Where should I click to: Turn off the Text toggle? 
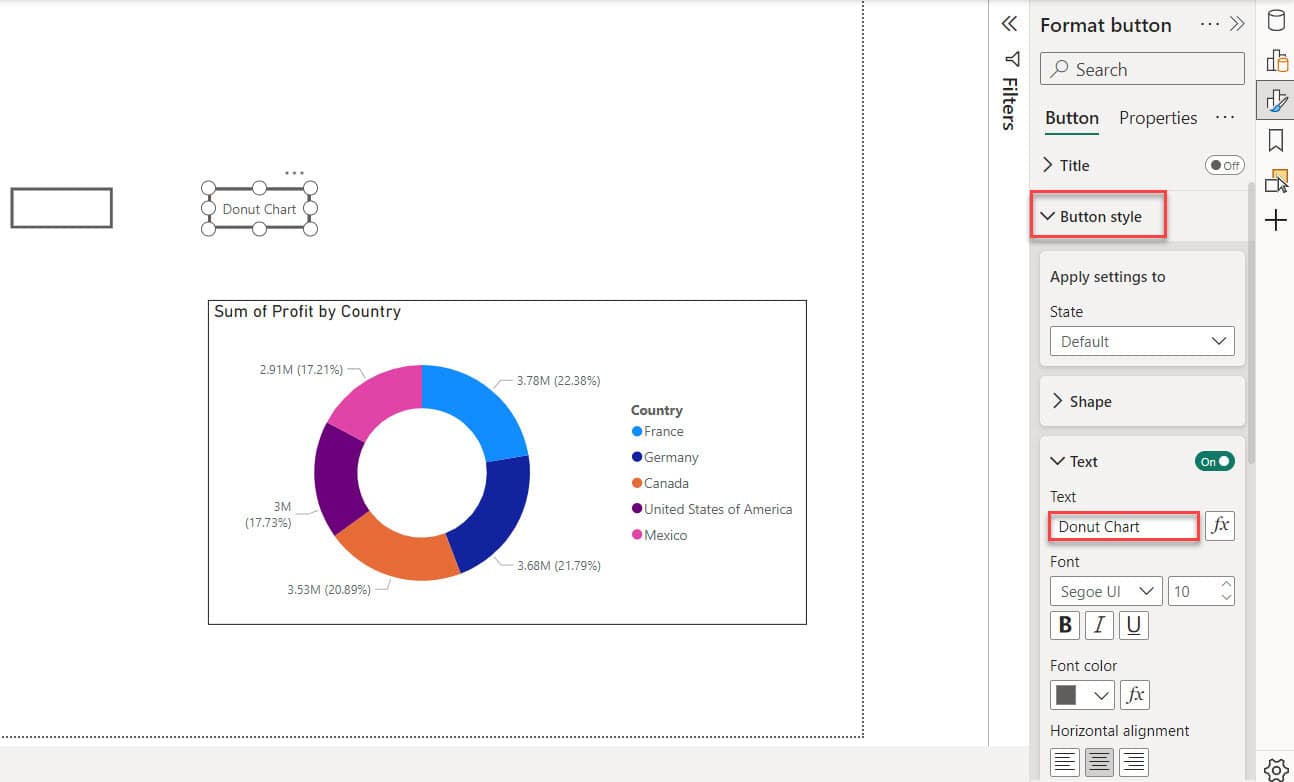click(1214, 461)
